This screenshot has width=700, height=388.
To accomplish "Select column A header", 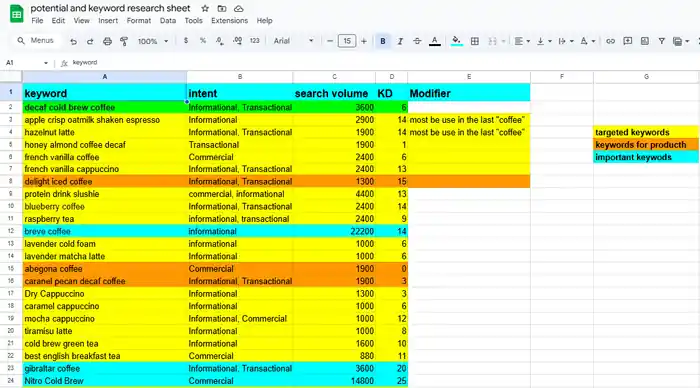I will coord(104,77).
